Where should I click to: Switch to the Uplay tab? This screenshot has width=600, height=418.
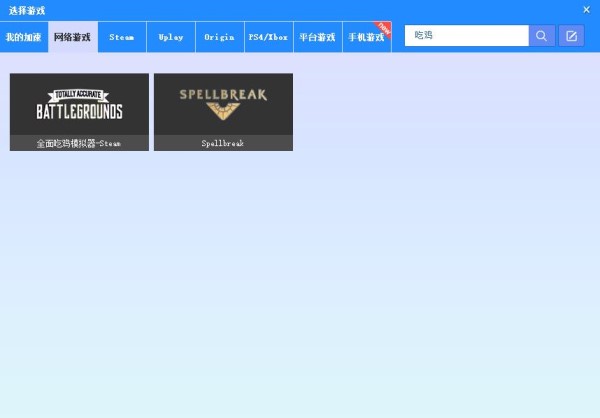[171, 37]
